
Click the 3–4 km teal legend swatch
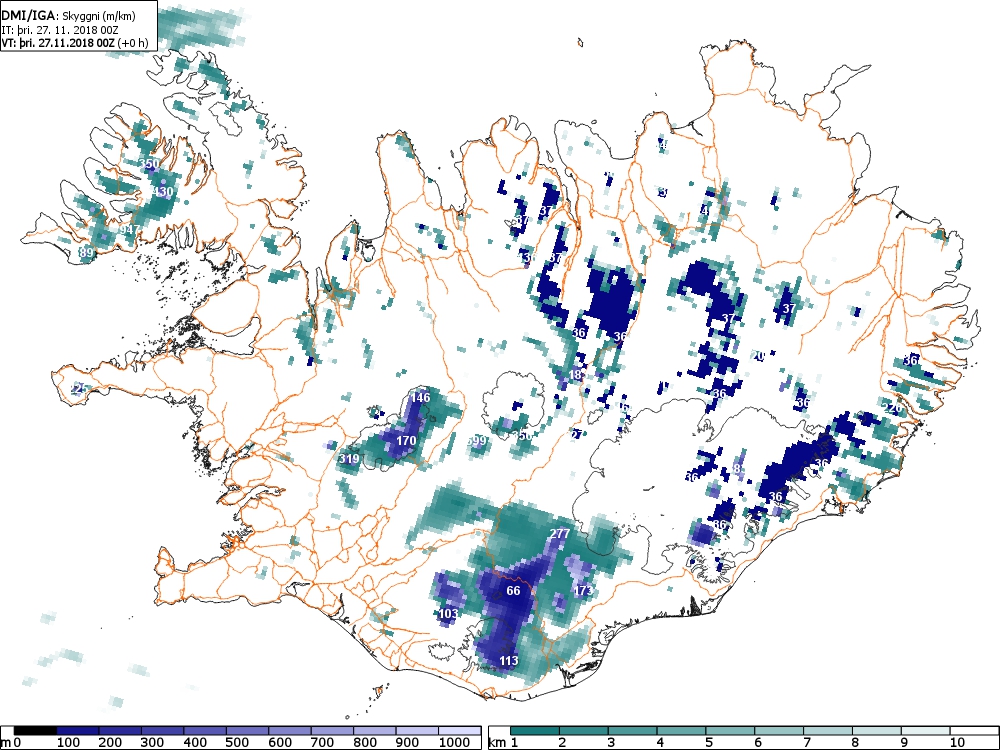632,731
